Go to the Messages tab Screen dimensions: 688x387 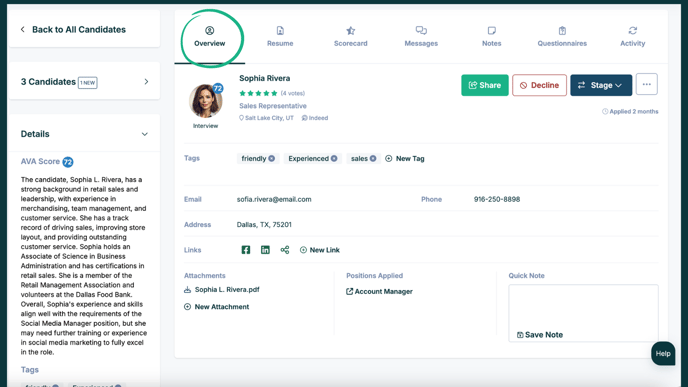[421, 37]
